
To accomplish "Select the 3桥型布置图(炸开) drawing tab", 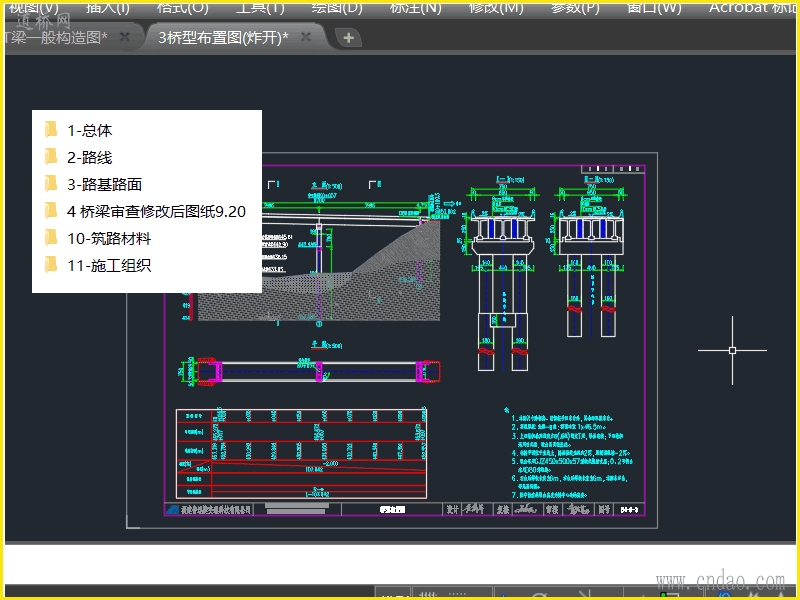I will [x=222, y=37].
